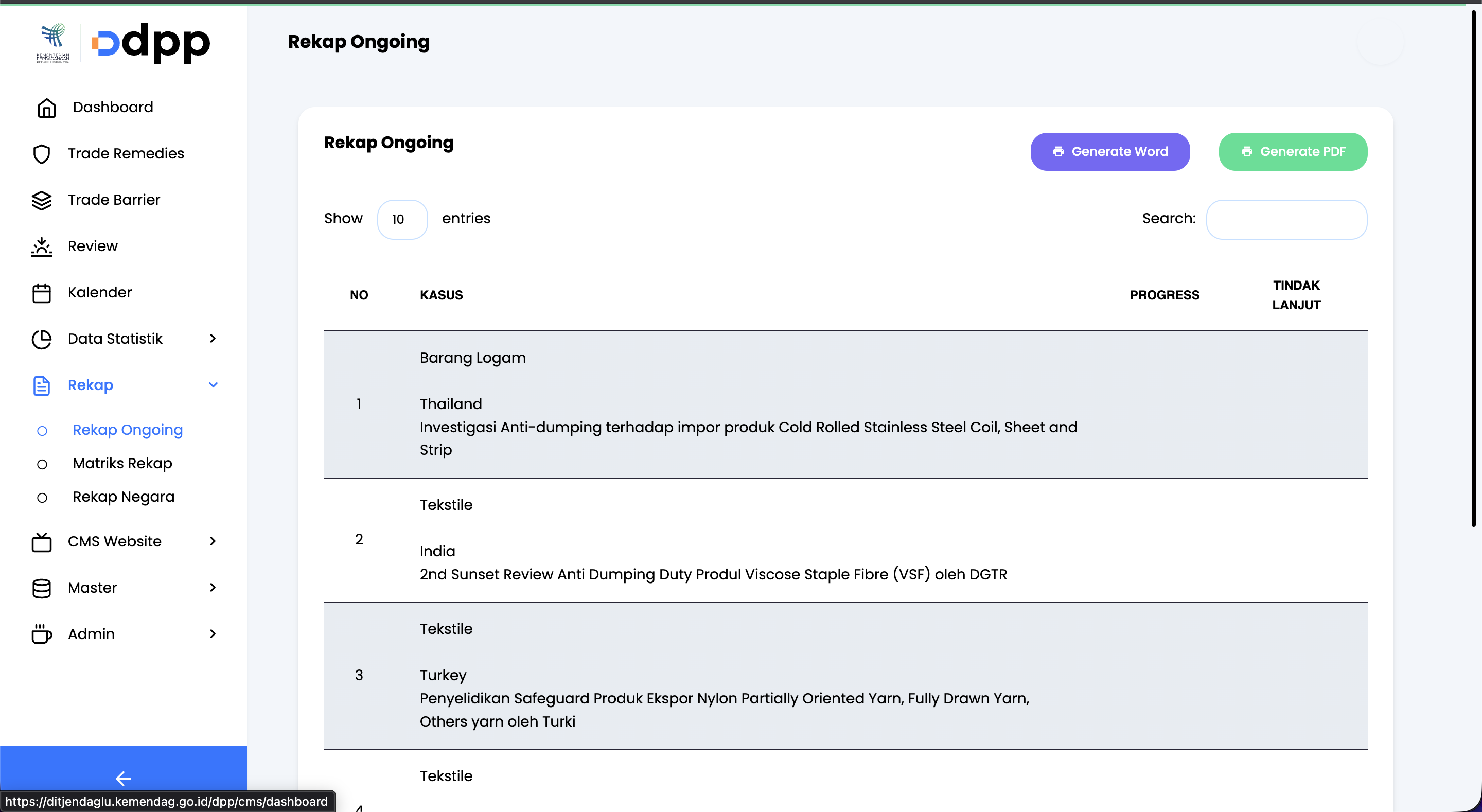Click the Data Statistik pie chart icon
The width and height of the screenshot is (1482, 812).
(x=41, y=339)
